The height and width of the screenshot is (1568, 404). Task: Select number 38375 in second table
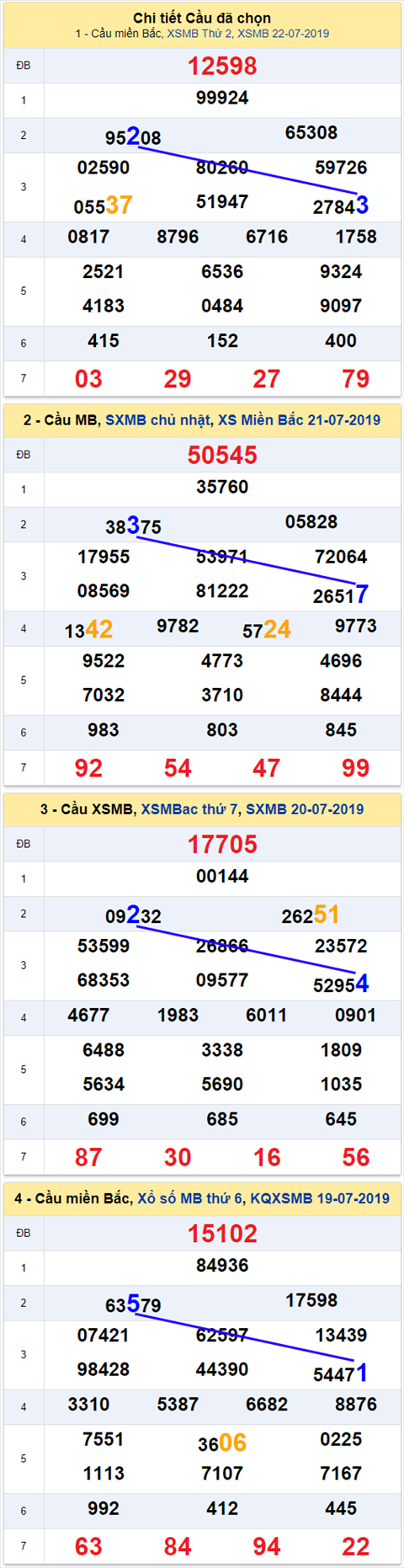133,525
